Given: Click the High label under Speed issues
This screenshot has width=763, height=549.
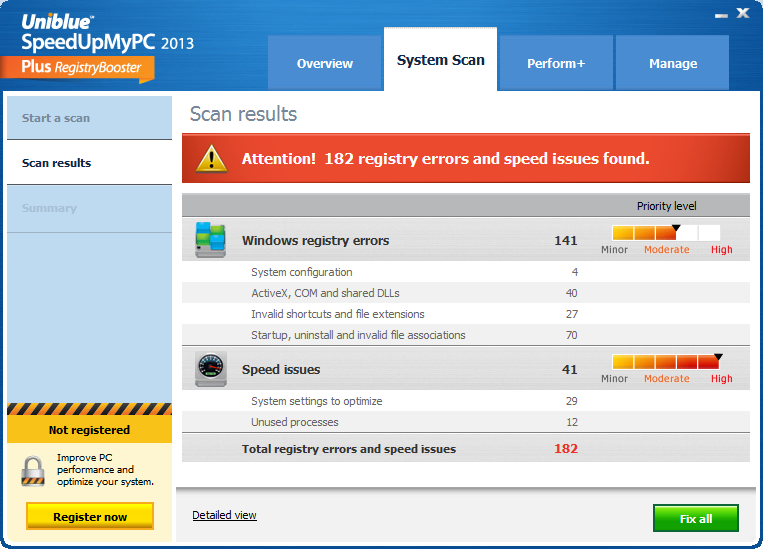Looking at the screenshot, I should (721, 378).
